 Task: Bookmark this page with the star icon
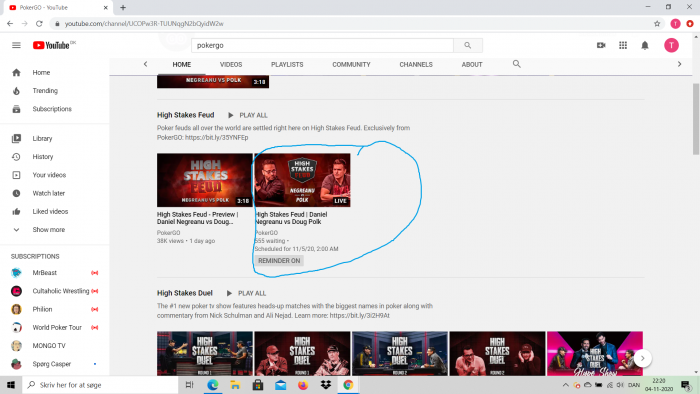pyautogui.click(x=657, y=24)
